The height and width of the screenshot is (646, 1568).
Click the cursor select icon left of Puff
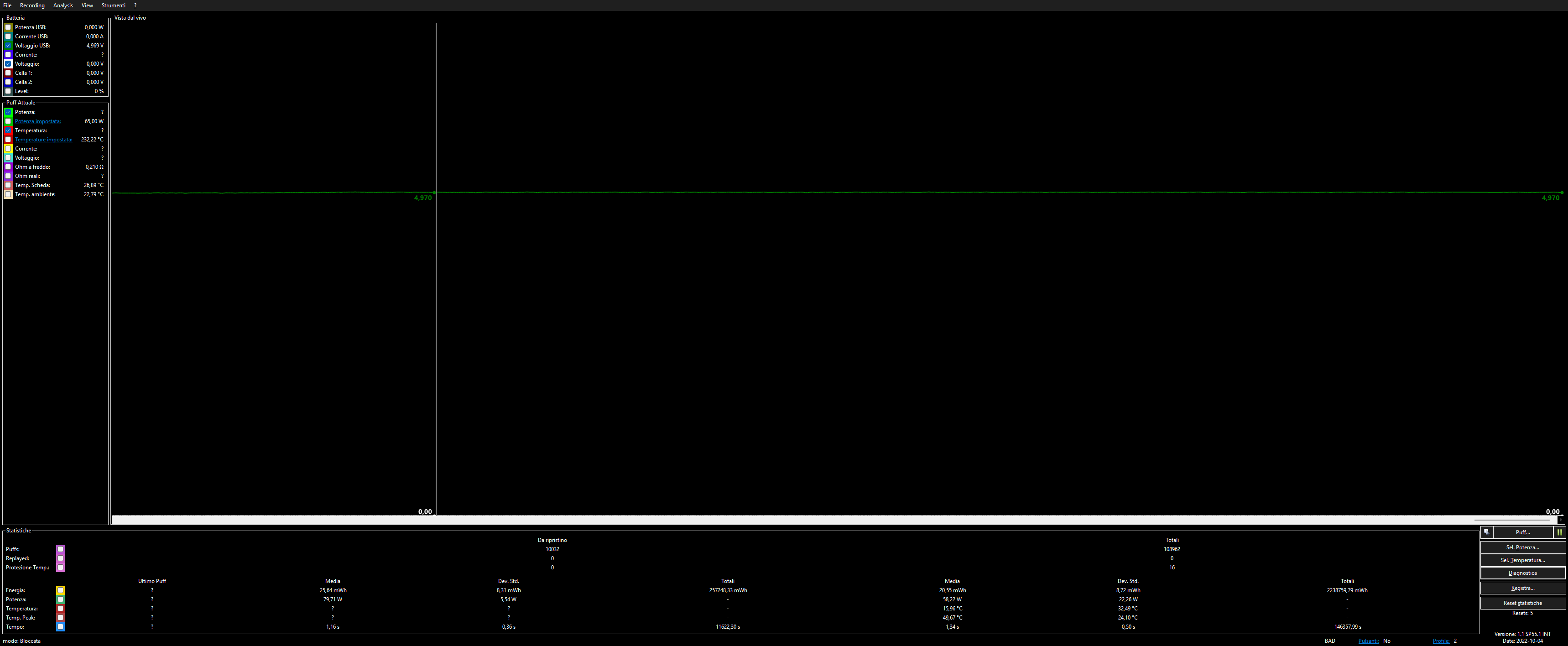click(x=1486, y=532)
